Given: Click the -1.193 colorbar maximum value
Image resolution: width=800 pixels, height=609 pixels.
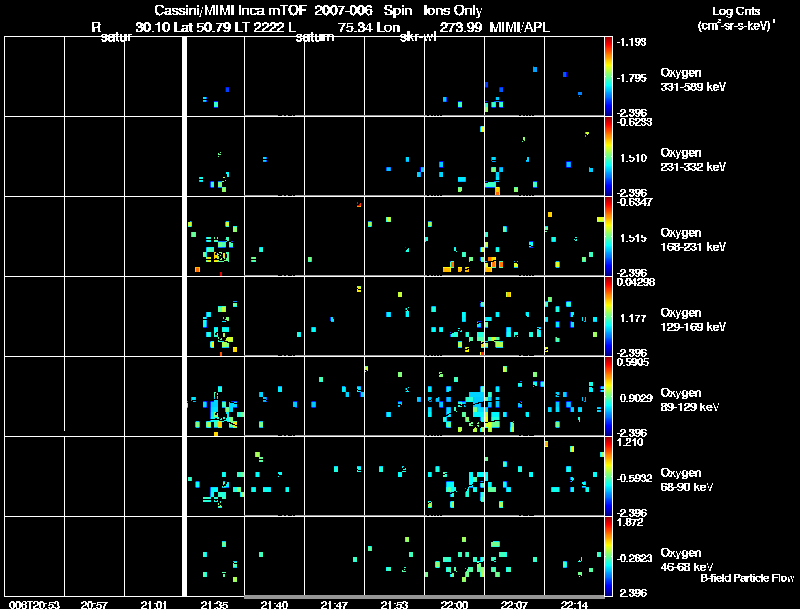Looking at the screenshot, I should 632,42.
